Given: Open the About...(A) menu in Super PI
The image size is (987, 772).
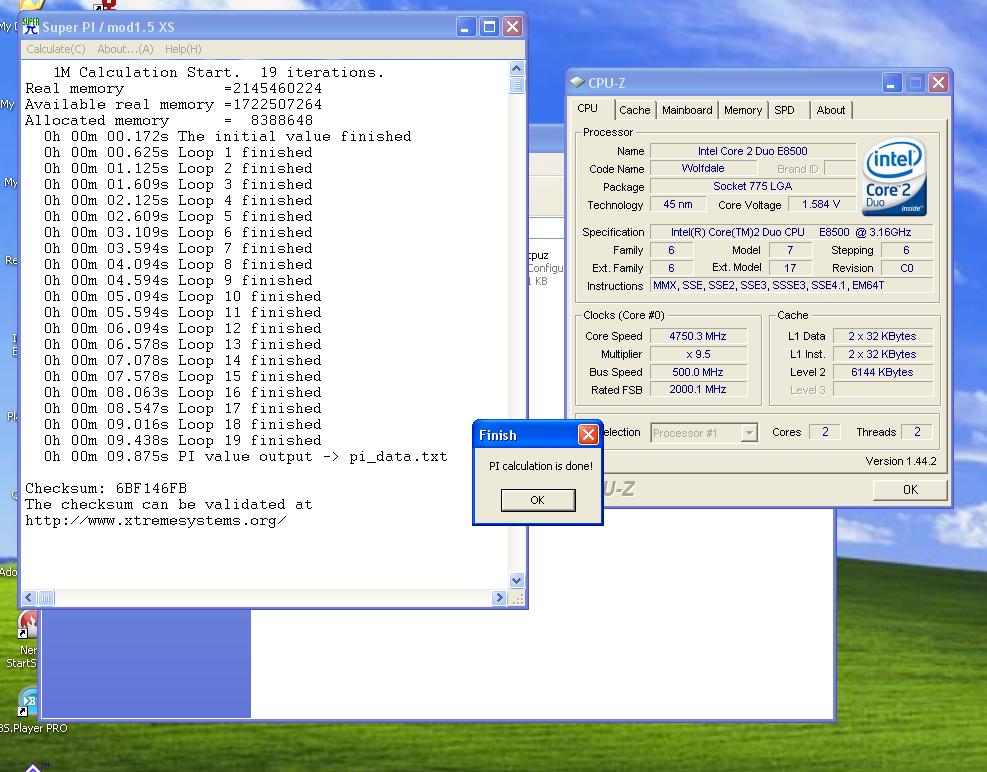Looking at the screenshot, I should [125, 49].
